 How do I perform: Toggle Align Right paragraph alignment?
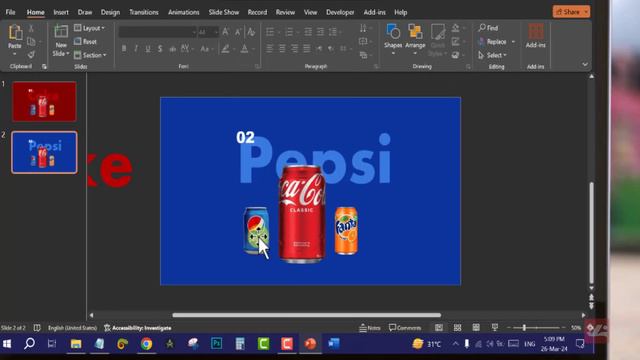pyautogui.click(x=294, y=49)
